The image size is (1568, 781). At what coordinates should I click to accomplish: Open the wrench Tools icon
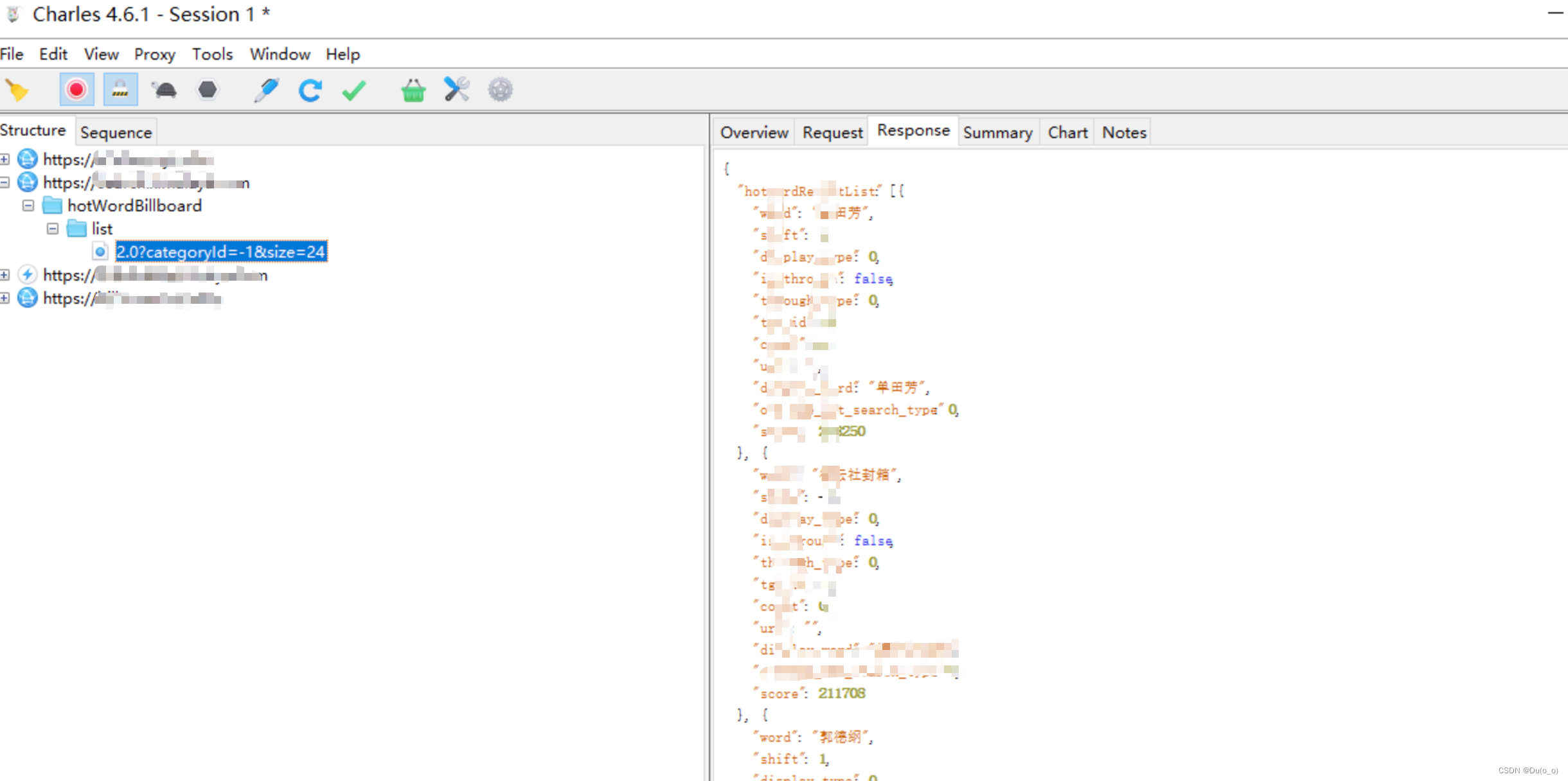(x=457, y=90)
